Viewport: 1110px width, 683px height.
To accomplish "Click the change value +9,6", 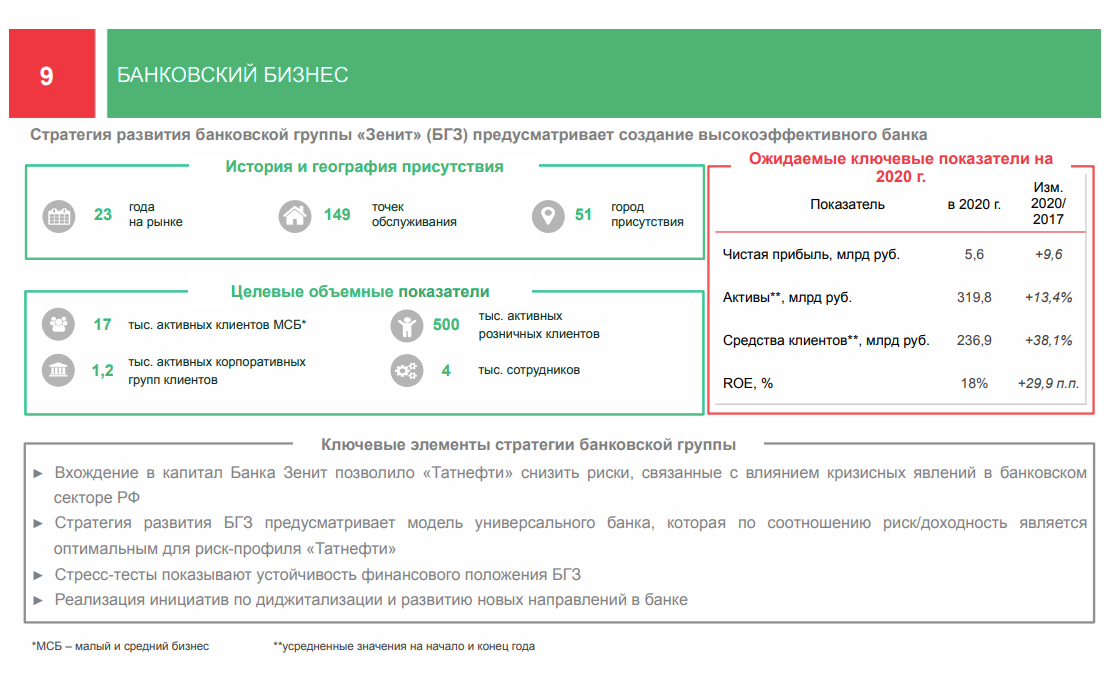I will (x=1048, y=254).
